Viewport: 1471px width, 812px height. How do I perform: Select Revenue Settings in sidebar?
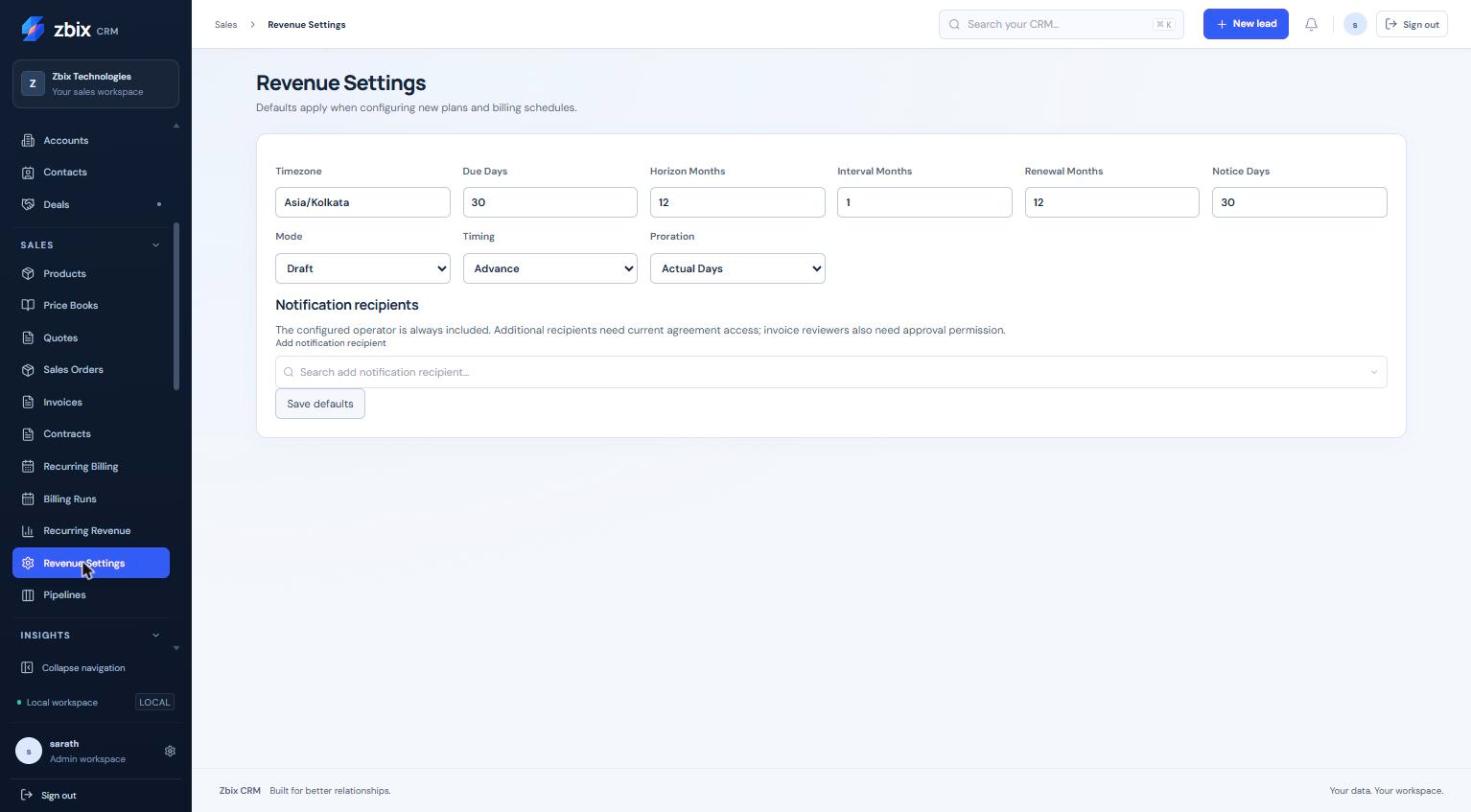click(x=91, y=563)
